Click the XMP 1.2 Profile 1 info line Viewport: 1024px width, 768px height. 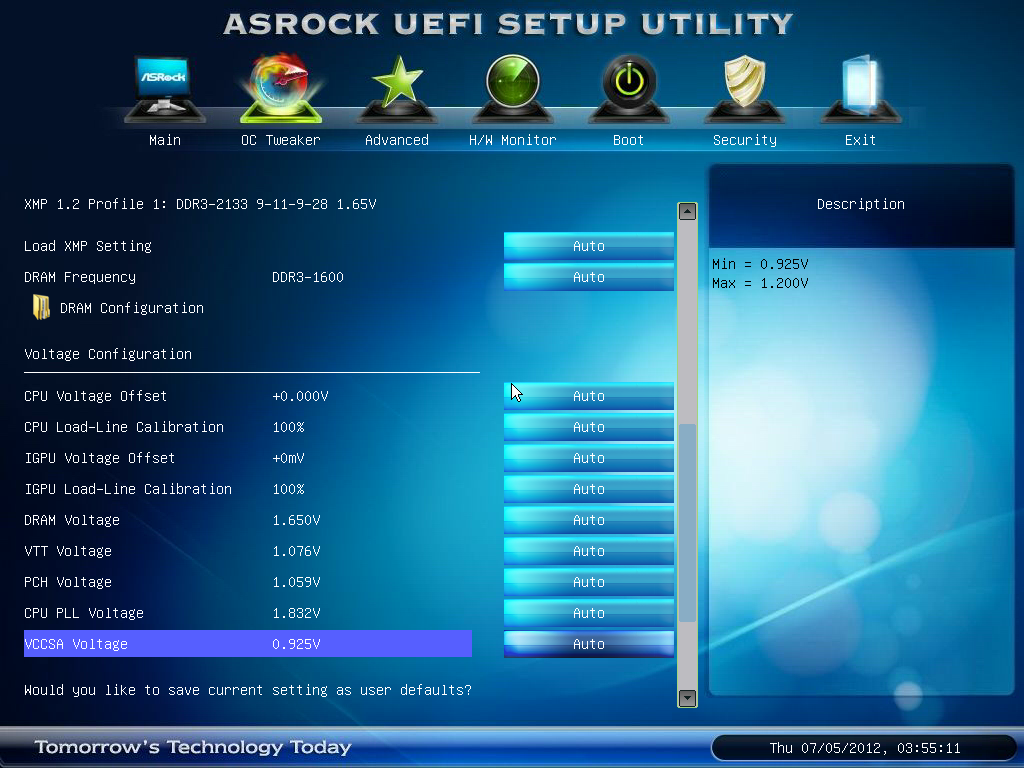click(x=200, y=204)
